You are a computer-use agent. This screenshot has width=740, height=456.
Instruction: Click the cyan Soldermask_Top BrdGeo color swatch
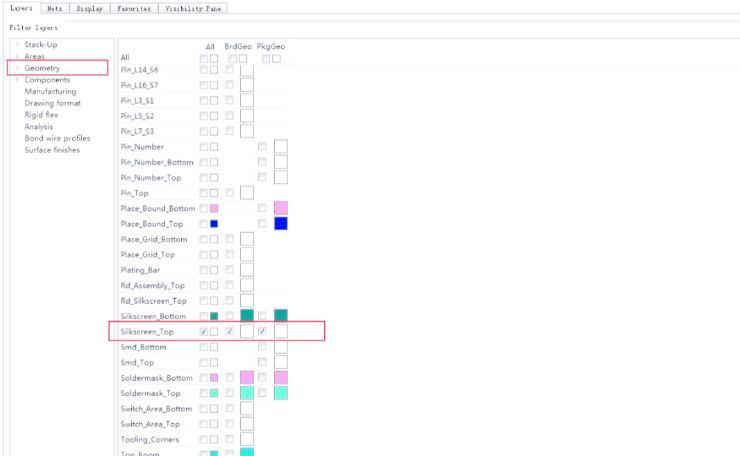pyautogui.click(x=247, y=393)
